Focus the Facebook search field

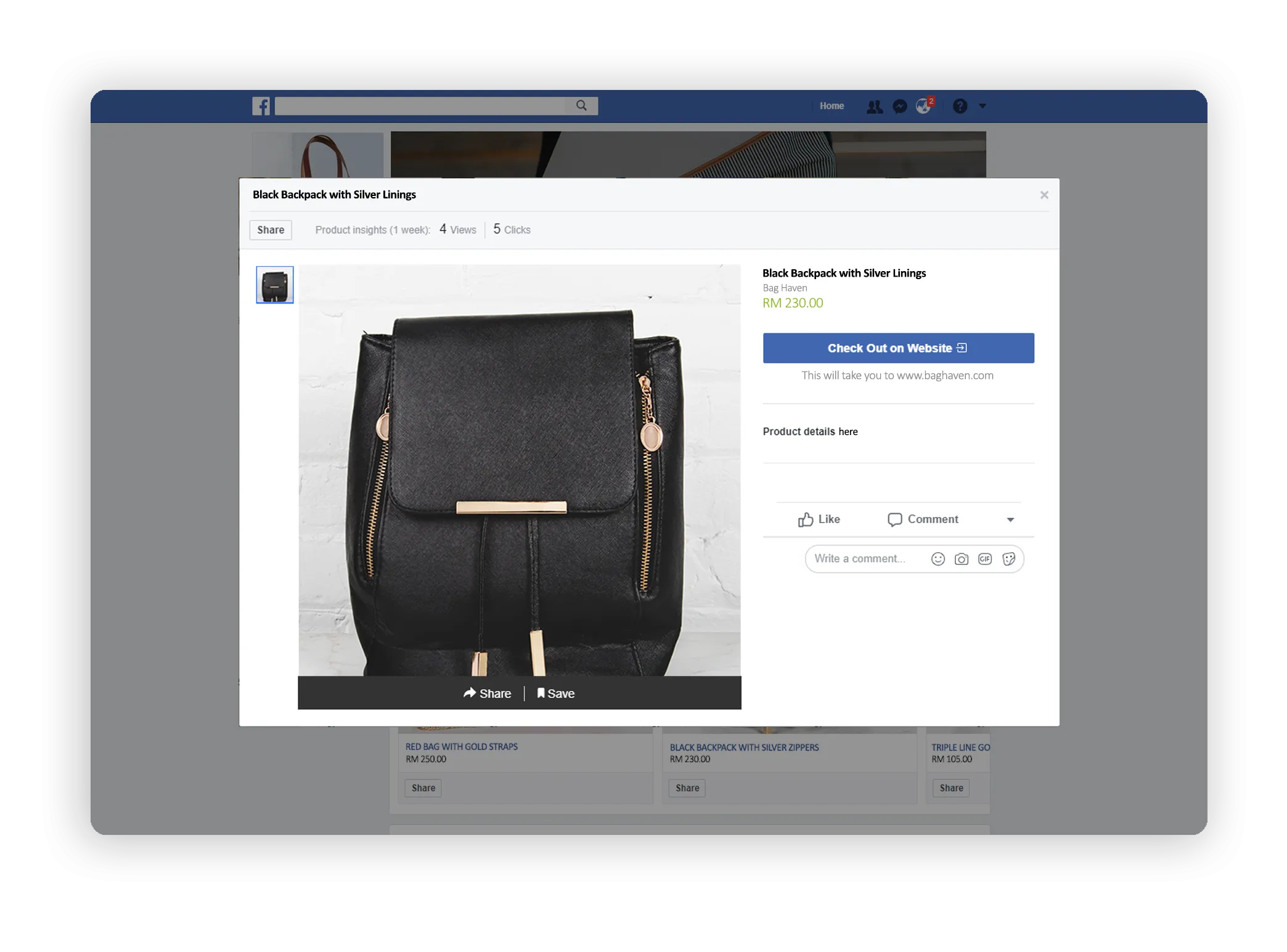click(x=420, y=106)
